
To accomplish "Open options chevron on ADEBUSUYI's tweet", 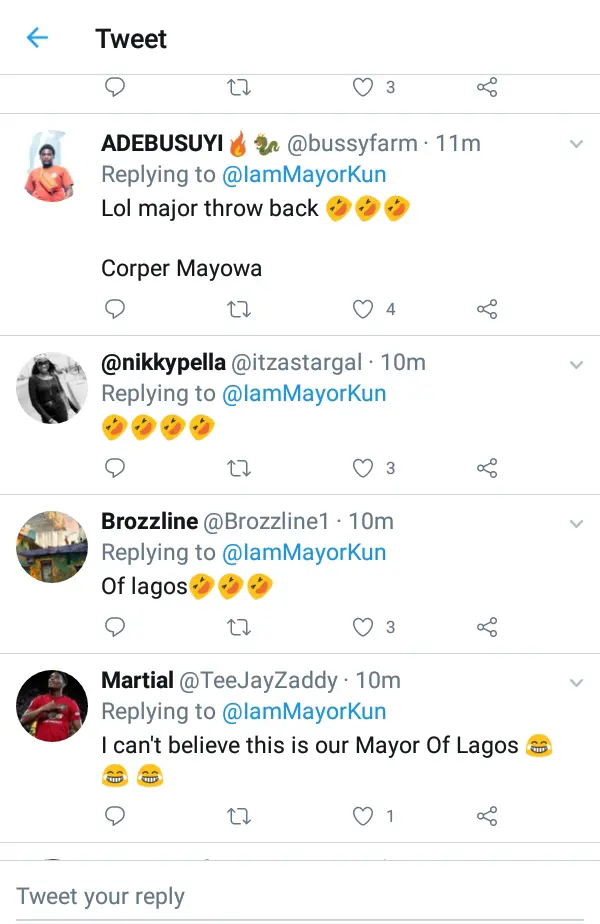I will 576,145.
